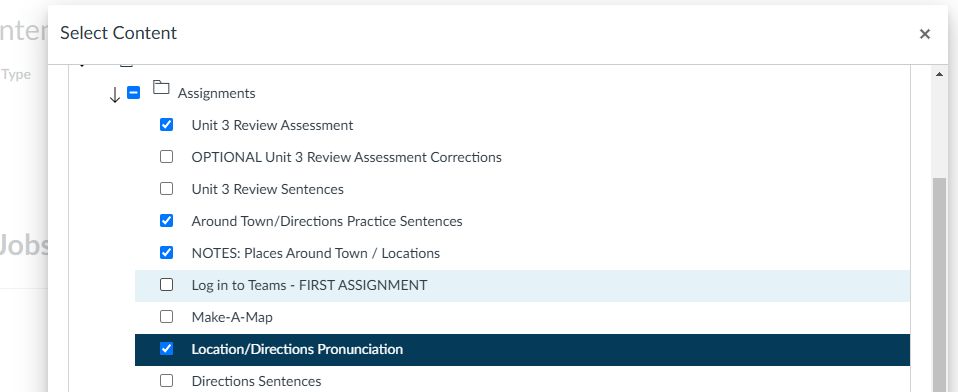Click the Select Content dialog title
Screen dimensions: 958x392
click(119, 33)
